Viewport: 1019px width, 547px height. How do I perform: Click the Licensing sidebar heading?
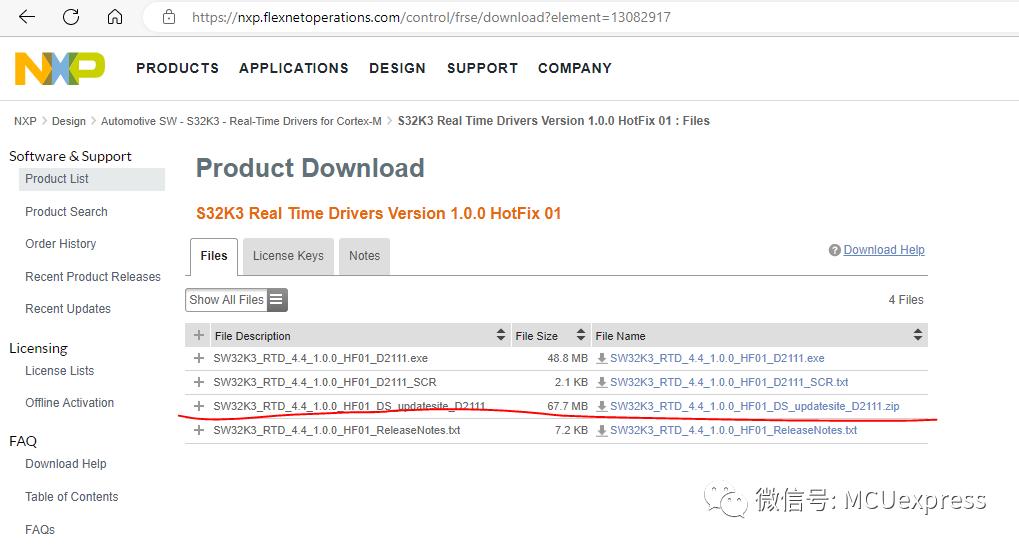[x=38, y=349]
